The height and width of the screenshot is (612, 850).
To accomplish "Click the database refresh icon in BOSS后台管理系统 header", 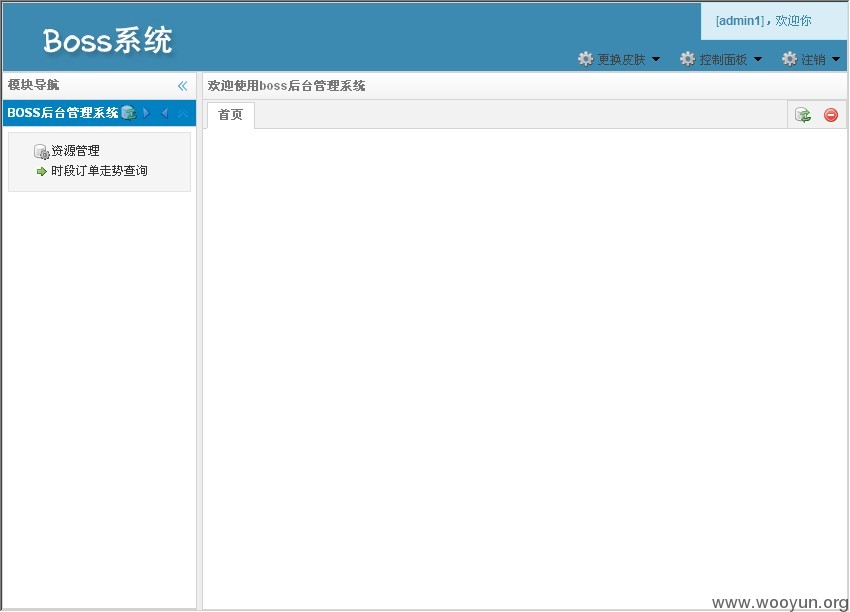I will coord(128,113).
